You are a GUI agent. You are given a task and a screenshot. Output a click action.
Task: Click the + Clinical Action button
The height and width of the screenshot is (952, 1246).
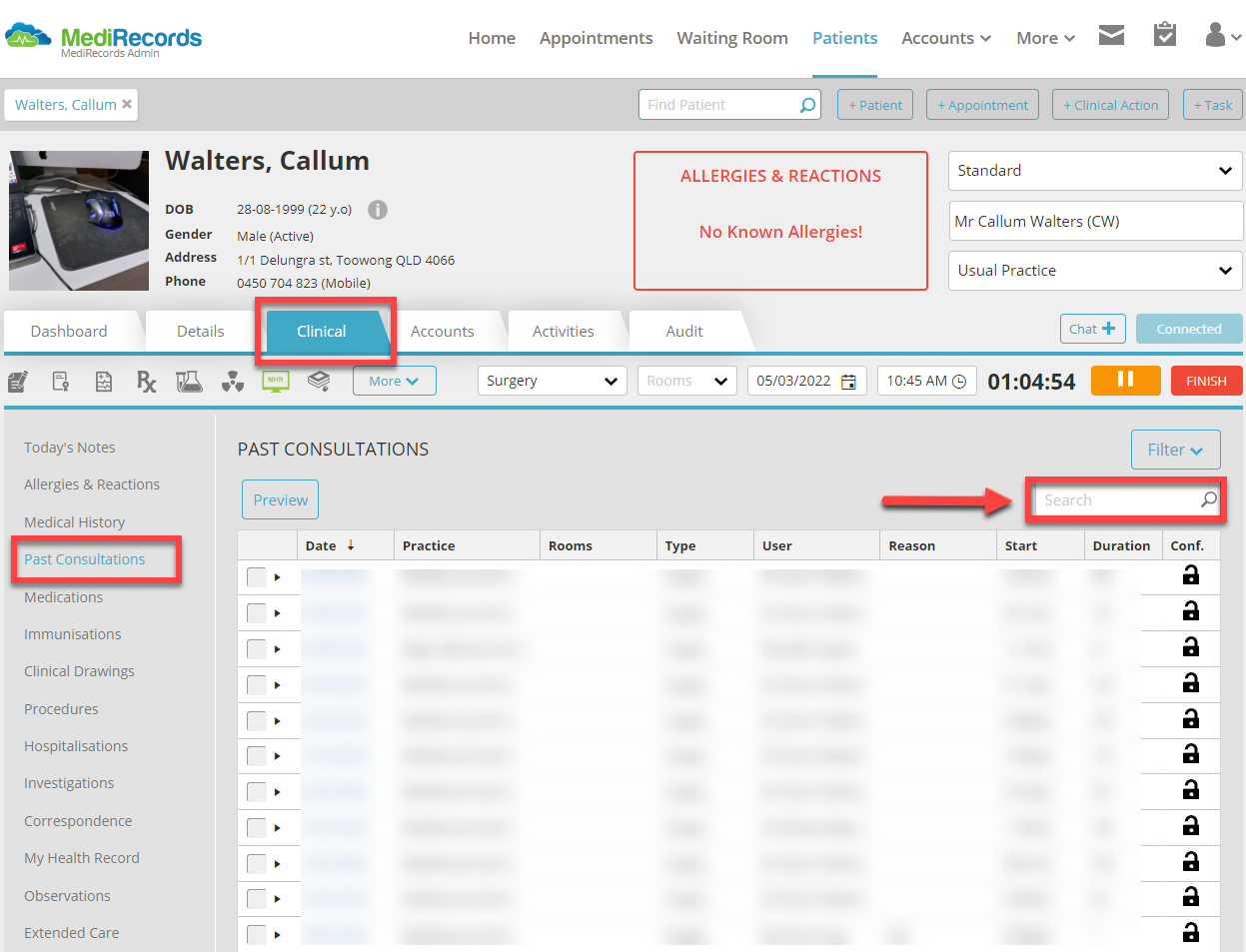pyautogui.click(x=1110, y=105)
